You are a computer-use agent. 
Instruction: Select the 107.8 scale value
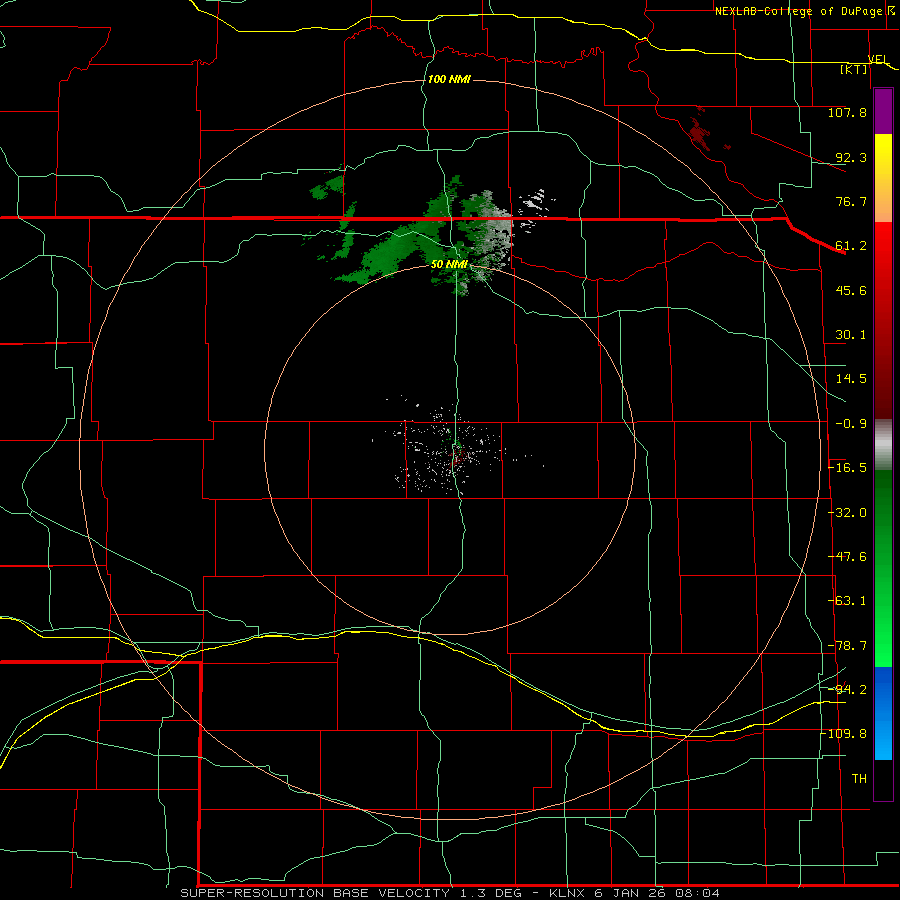click(847, 112)
